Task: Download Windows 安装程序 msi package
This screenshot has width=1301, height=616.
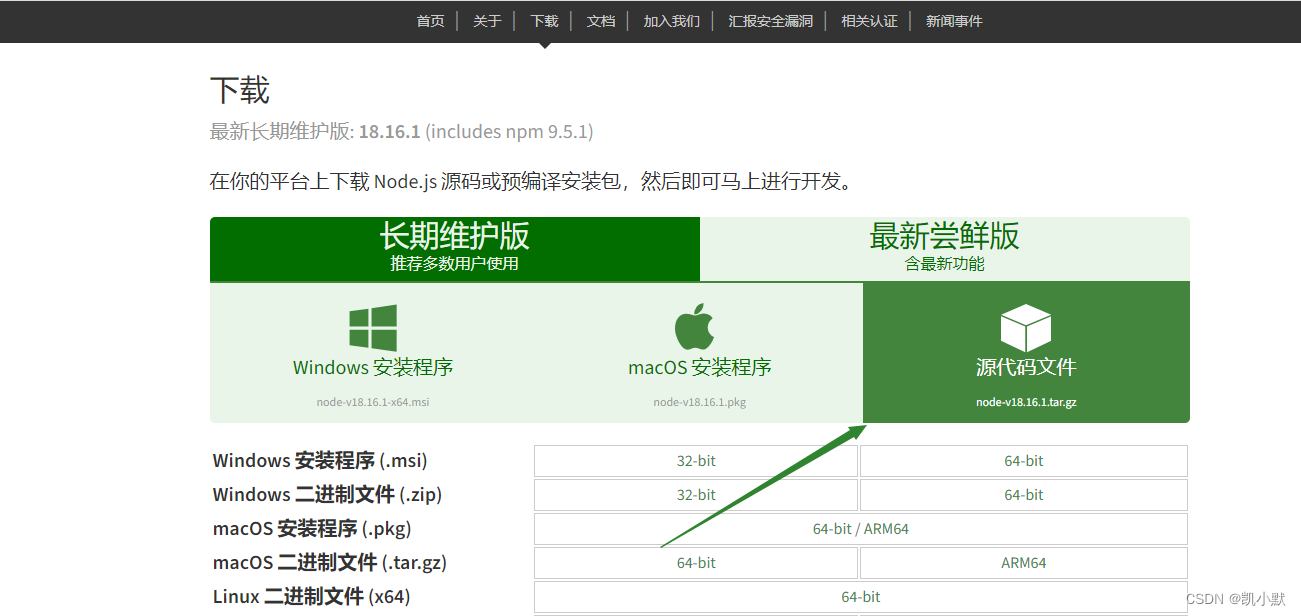Action: click(x=373, y=353)
